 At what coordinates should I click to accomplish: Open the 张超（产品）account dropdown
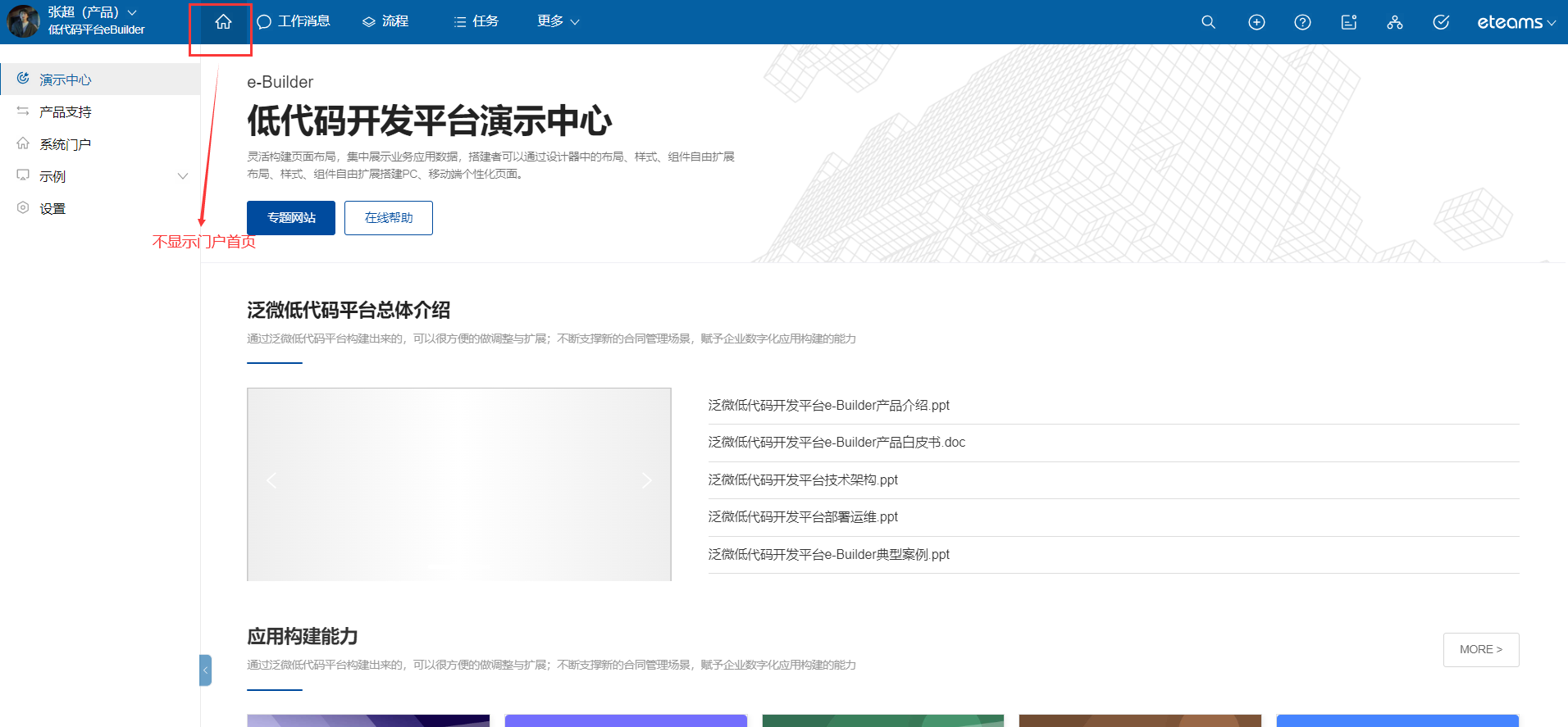click(92, 12)
